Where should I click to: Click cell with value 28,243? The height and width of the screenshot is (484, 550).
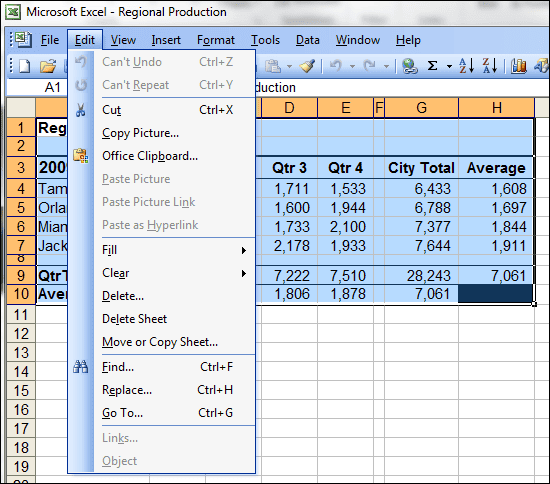(x=422, y=276)
